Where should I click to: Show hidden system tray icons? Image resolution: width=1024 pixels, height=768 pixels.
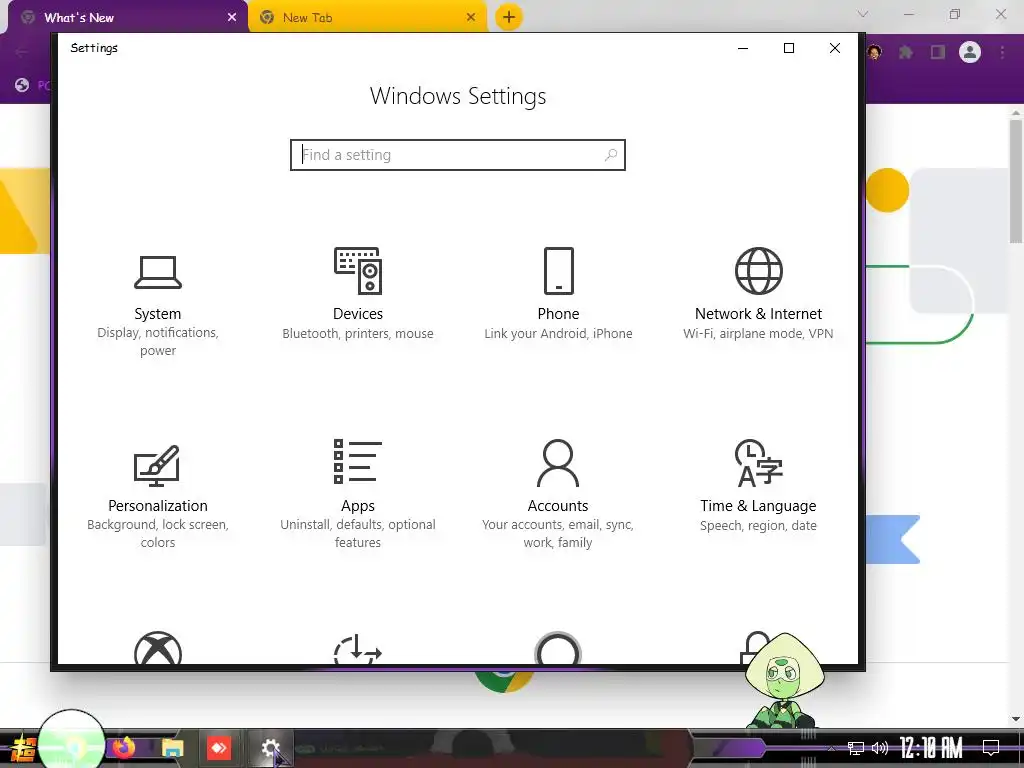click(831, 748)
